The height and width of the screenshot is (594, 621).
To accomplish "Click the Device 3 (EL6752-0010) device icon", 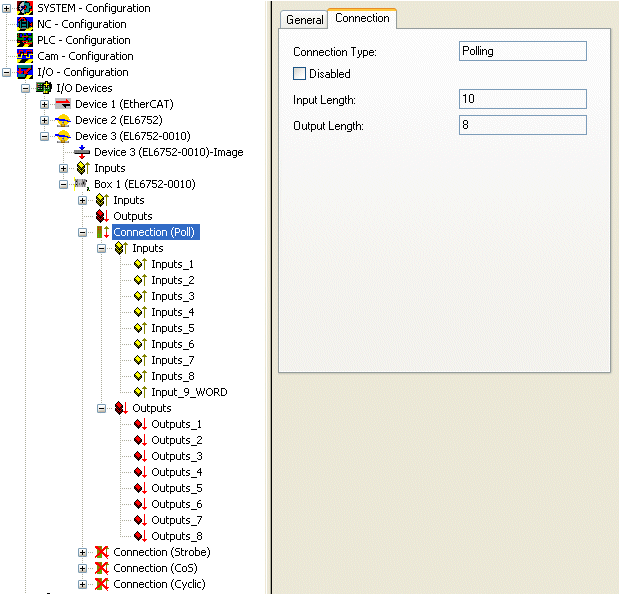I will pos(63,136).
